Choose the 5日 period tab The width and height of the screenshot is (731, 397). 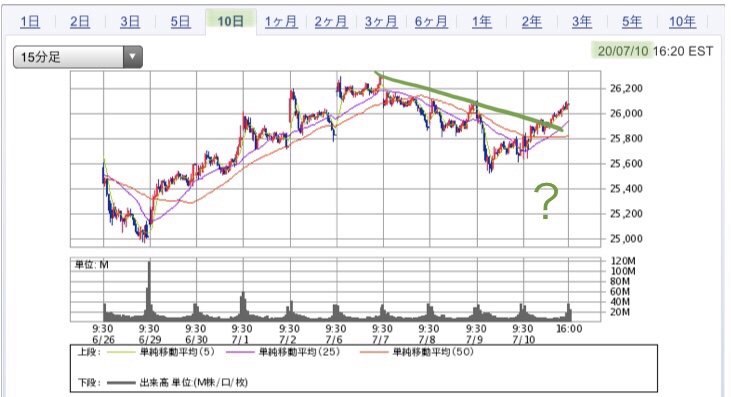[180, 21]
